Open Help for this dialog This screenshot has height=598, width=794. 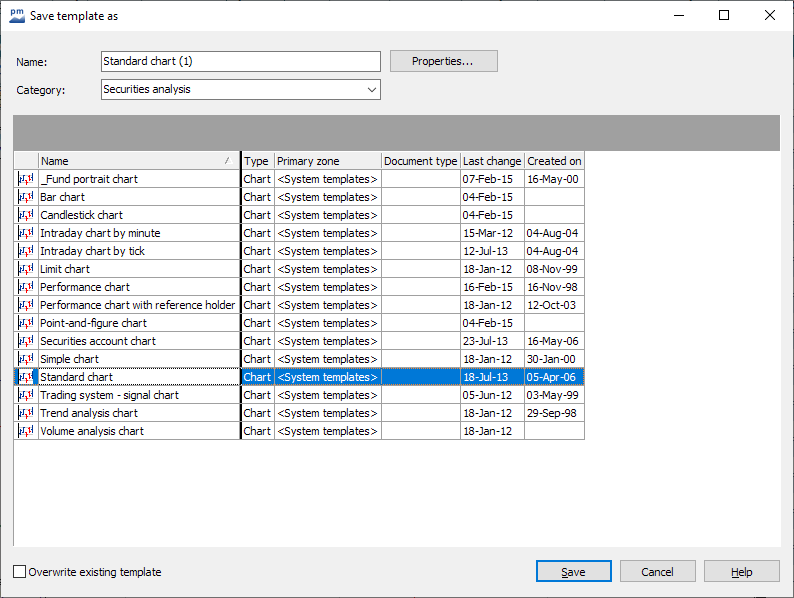tap(741, 572)
